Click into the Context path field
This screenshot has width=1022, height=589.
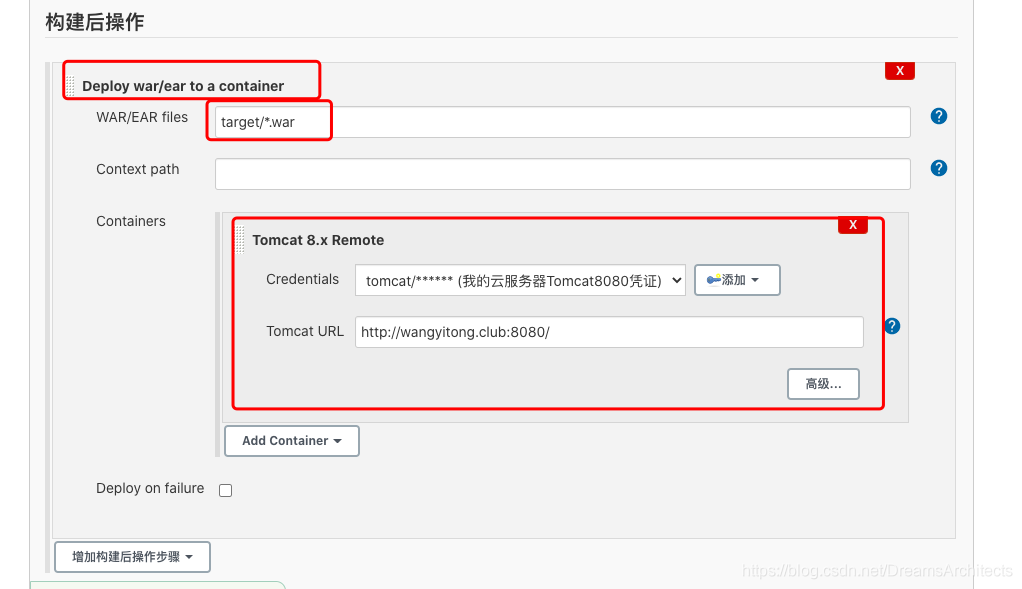(562, 174)
